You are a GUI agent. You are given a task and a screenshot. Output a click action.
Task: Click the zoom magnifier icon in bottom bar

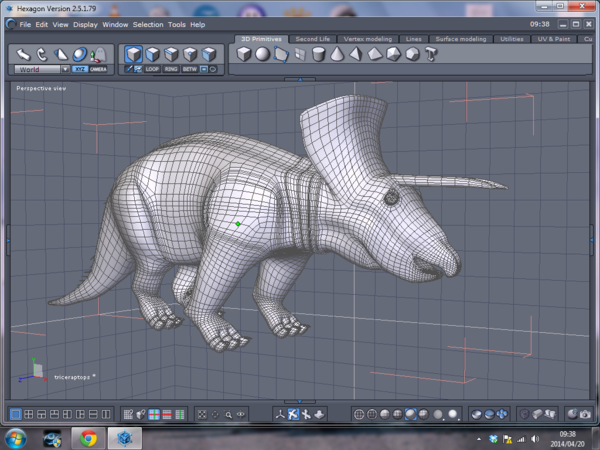229,414
